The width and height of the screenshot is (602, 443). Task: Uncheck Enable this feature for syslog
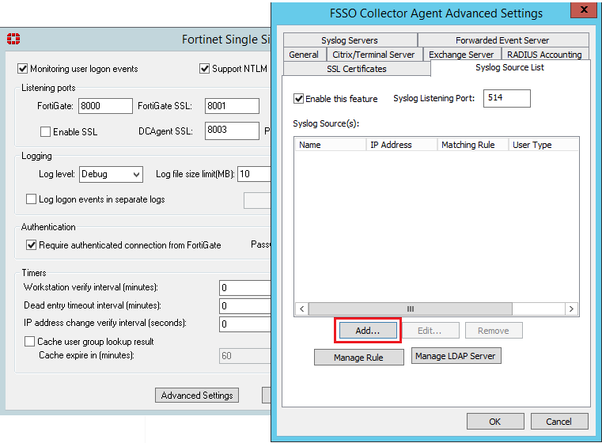299,99
